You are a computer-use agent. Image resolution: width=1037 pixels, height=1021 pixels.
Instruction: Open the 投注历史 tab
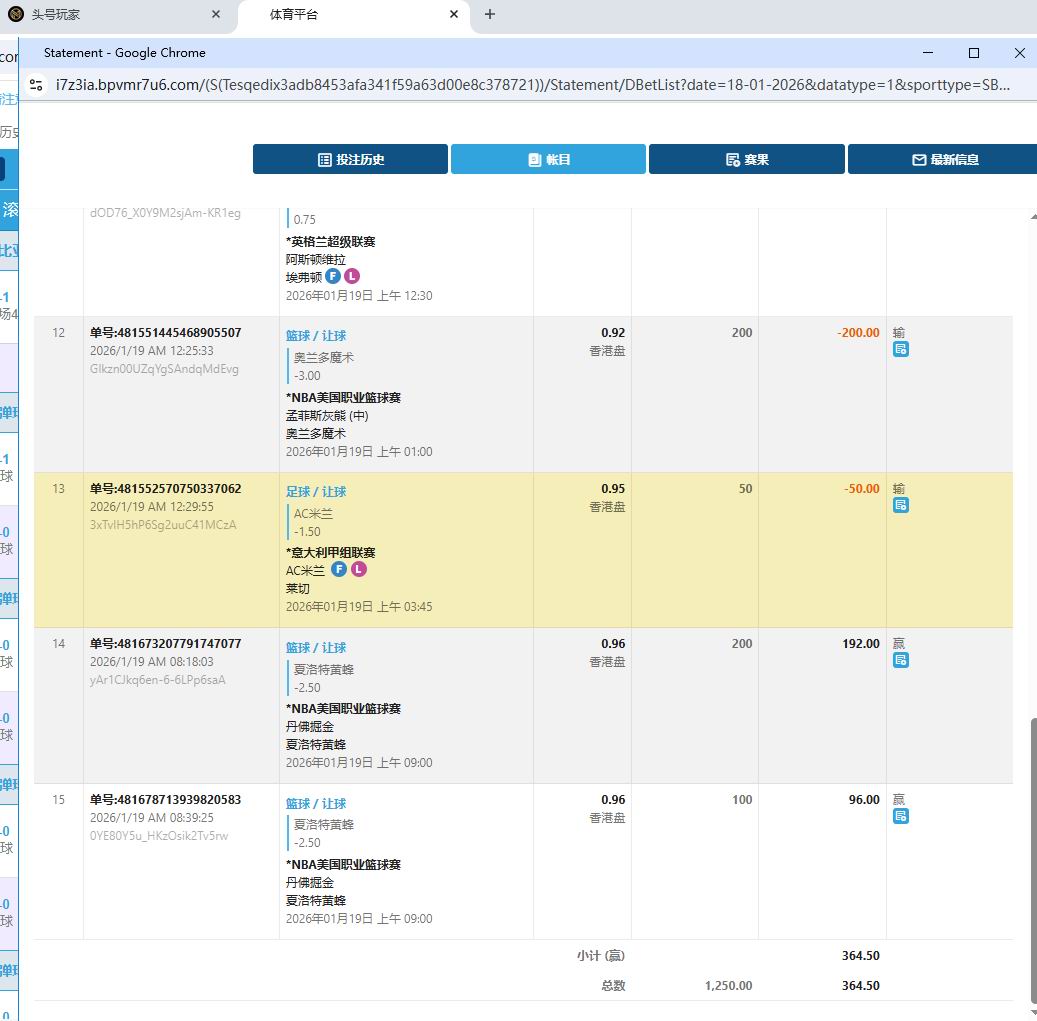pos(350,159)
